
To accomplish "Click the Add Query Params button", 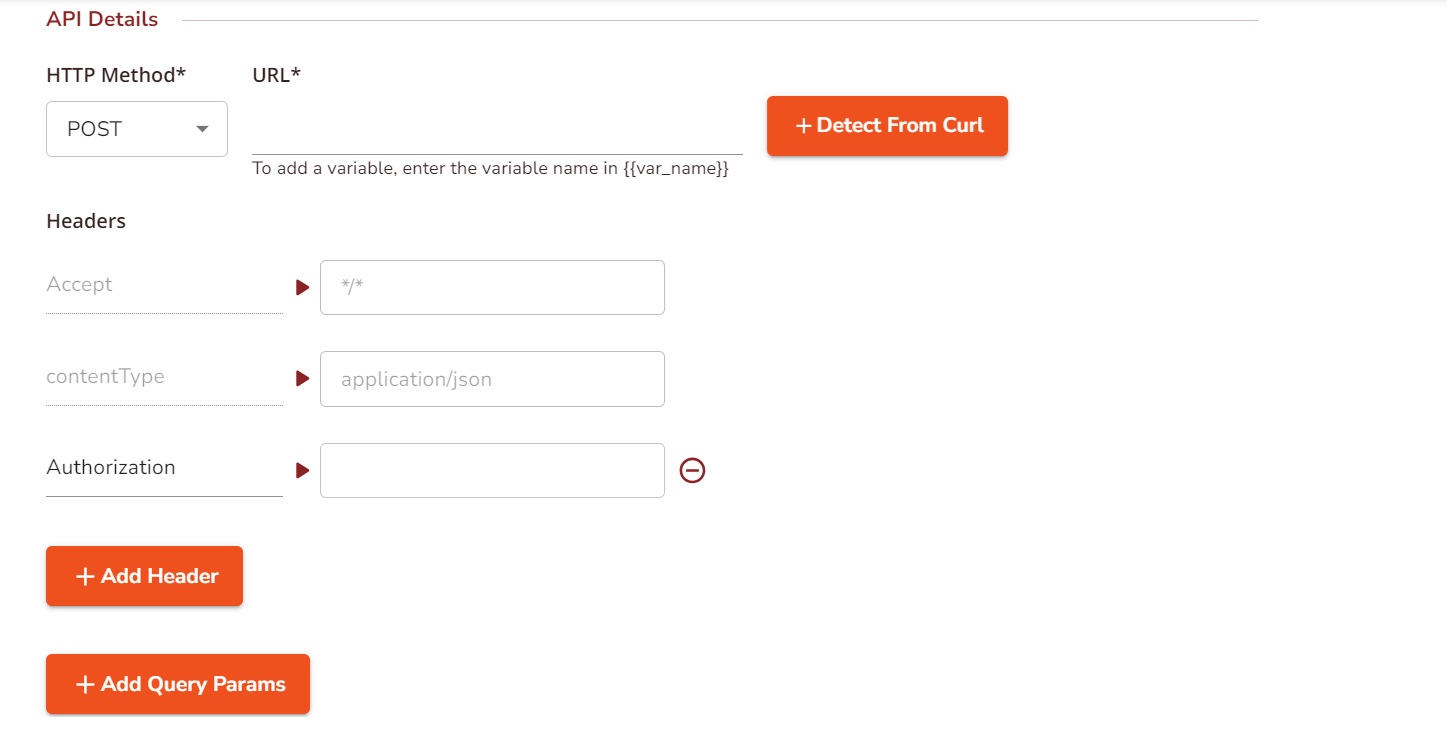I will click(x=178, y=684).
